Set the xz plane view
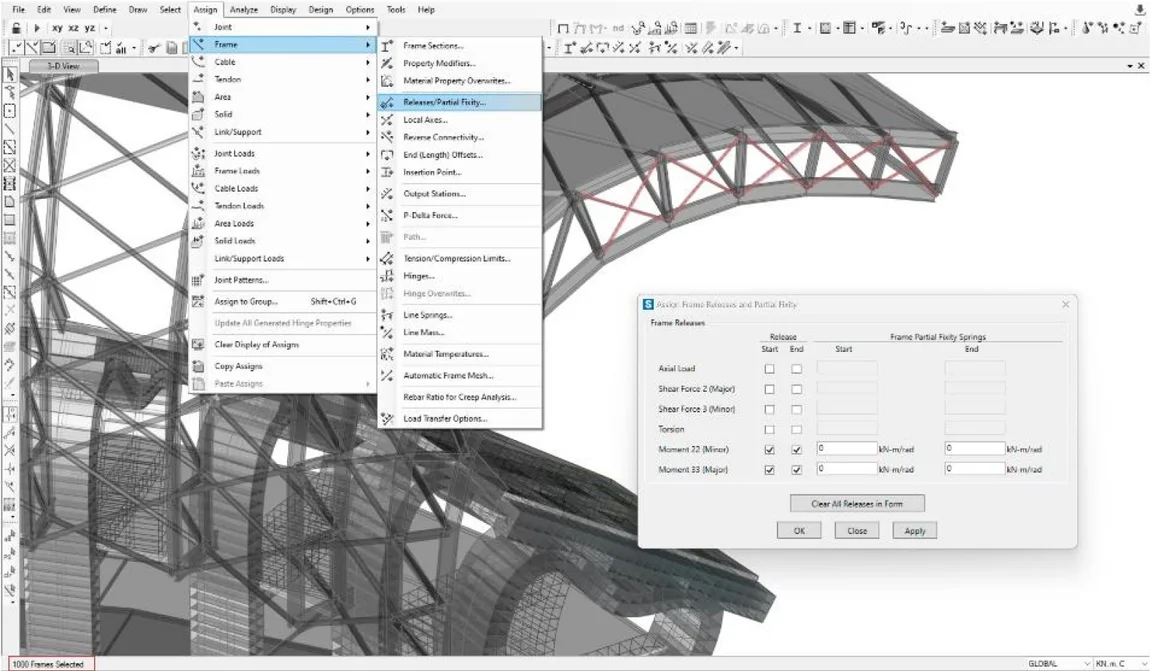 (73, 28)
